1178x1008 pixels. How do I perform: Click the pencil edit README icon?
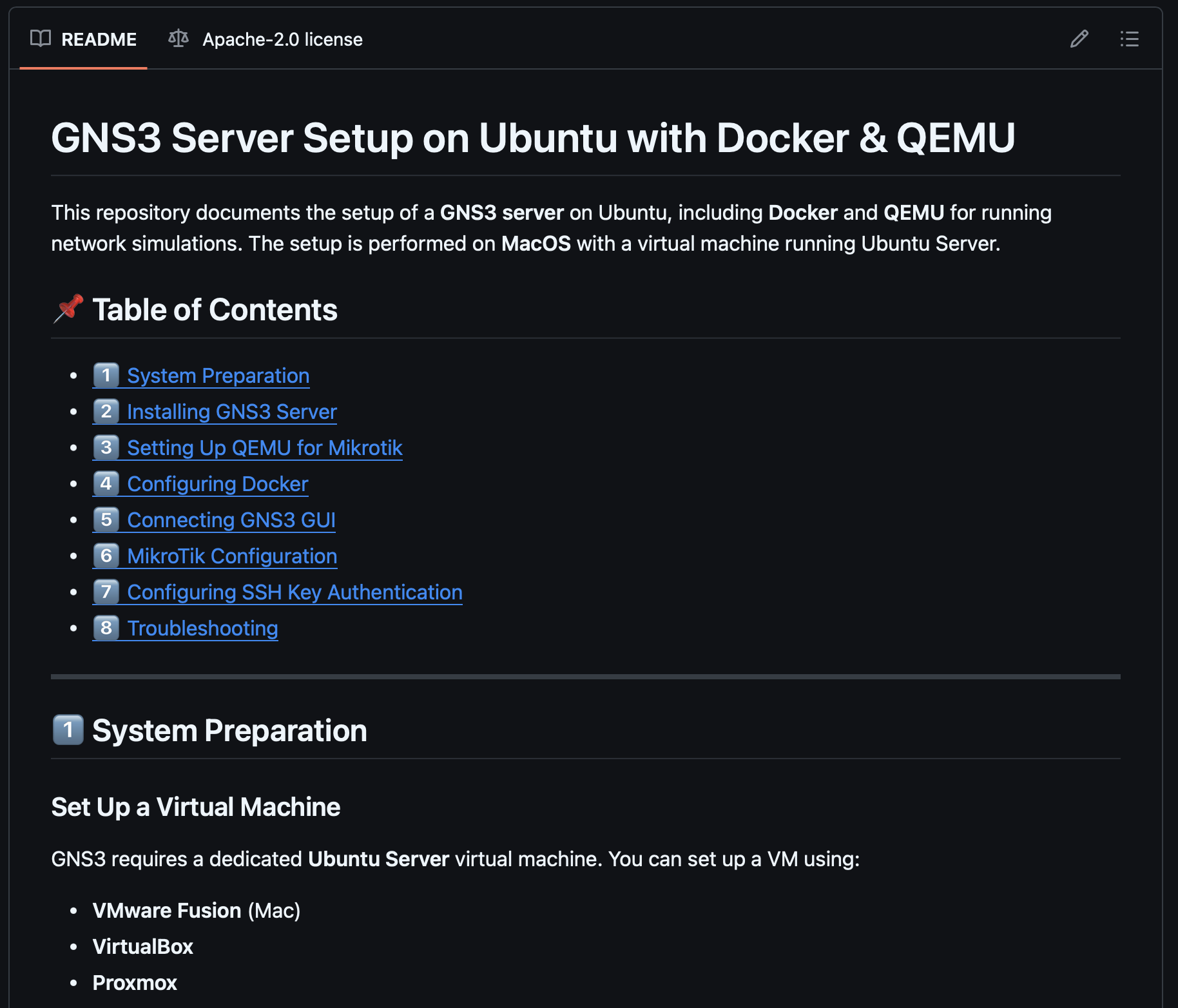point(1079,39)
